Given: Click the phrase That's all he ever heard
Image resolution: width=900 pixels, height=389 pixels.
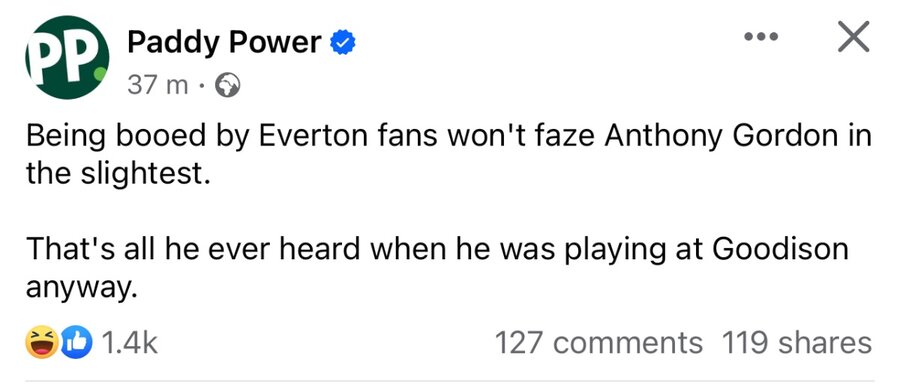Looking at the screenshot, I should click(x=193, y=248).
